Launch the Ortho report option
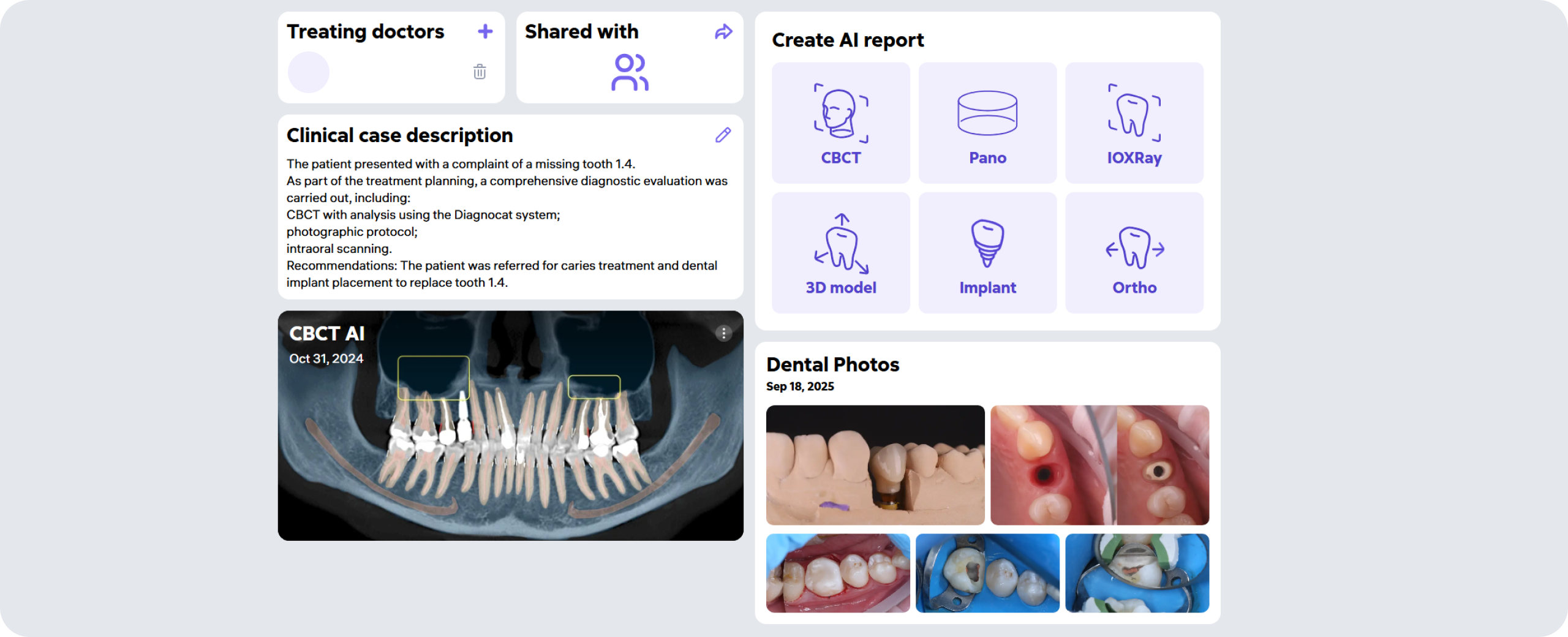Image resolution: width=1568 pixels, height=637 pixels. pyautogui.click(x=1134, y=253)
